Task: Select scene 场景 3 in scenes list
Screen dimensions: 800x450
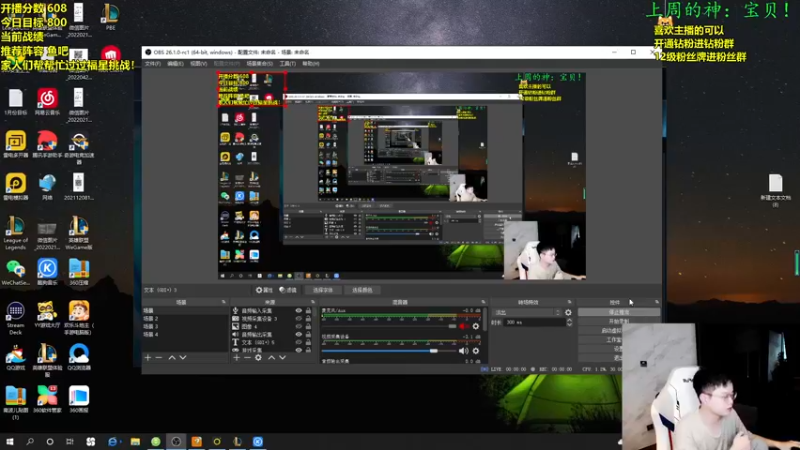Action: tap(185, 326)
